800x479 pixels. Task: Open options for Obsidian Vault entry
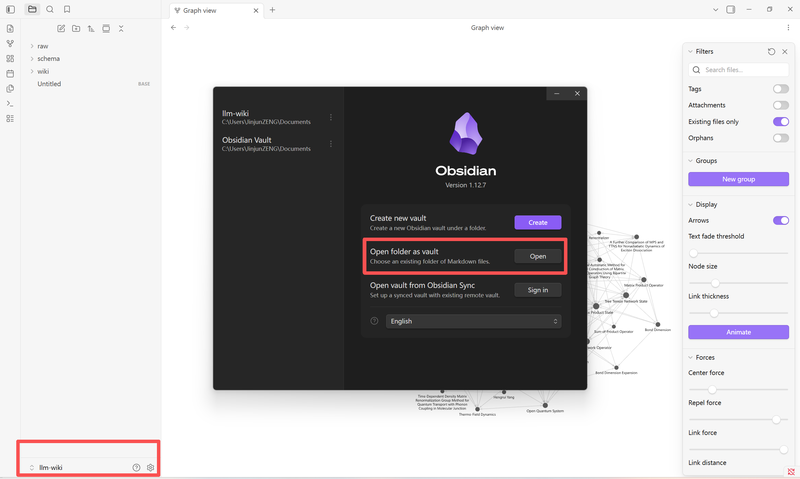331,144
